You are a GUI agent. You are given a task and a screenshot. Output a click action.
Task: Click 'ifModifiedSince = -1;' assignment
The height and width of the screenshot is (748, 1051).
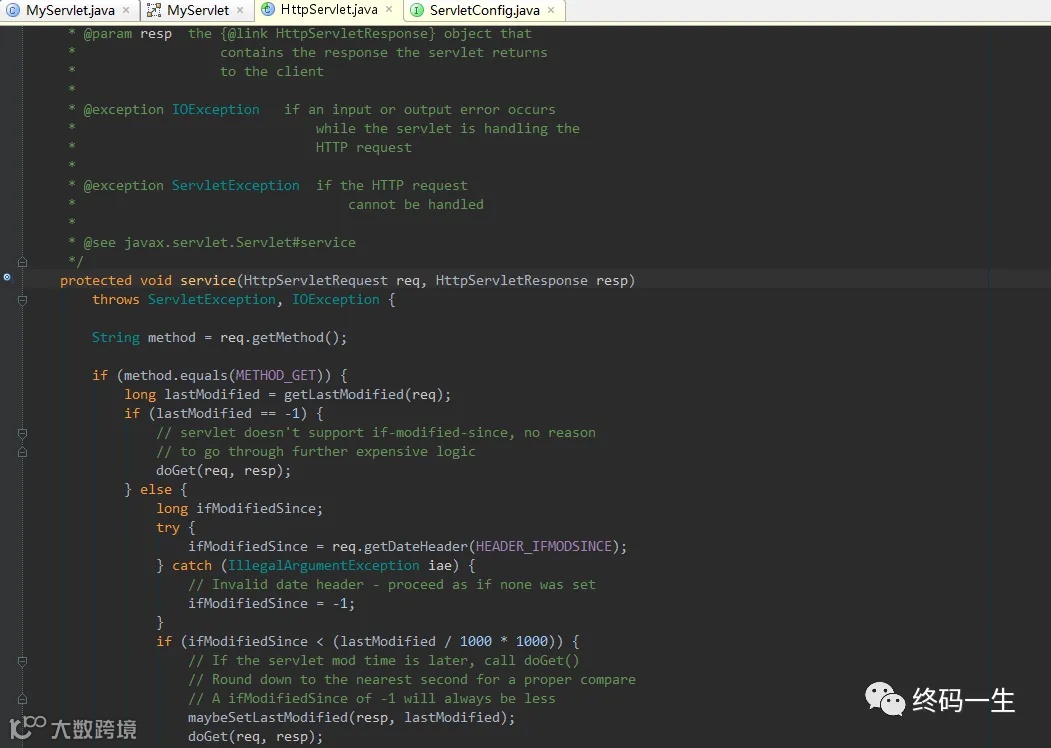click(271, 603)
